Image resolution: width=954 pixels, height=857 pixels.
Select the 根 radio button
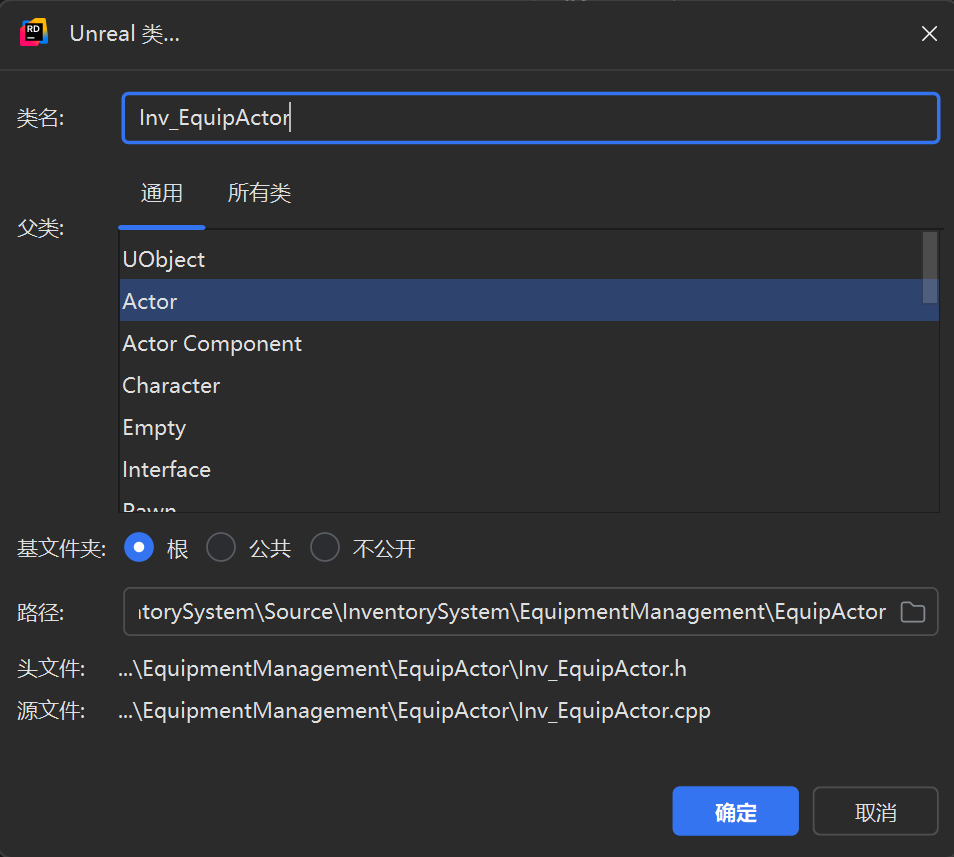(x=139, y=548)
